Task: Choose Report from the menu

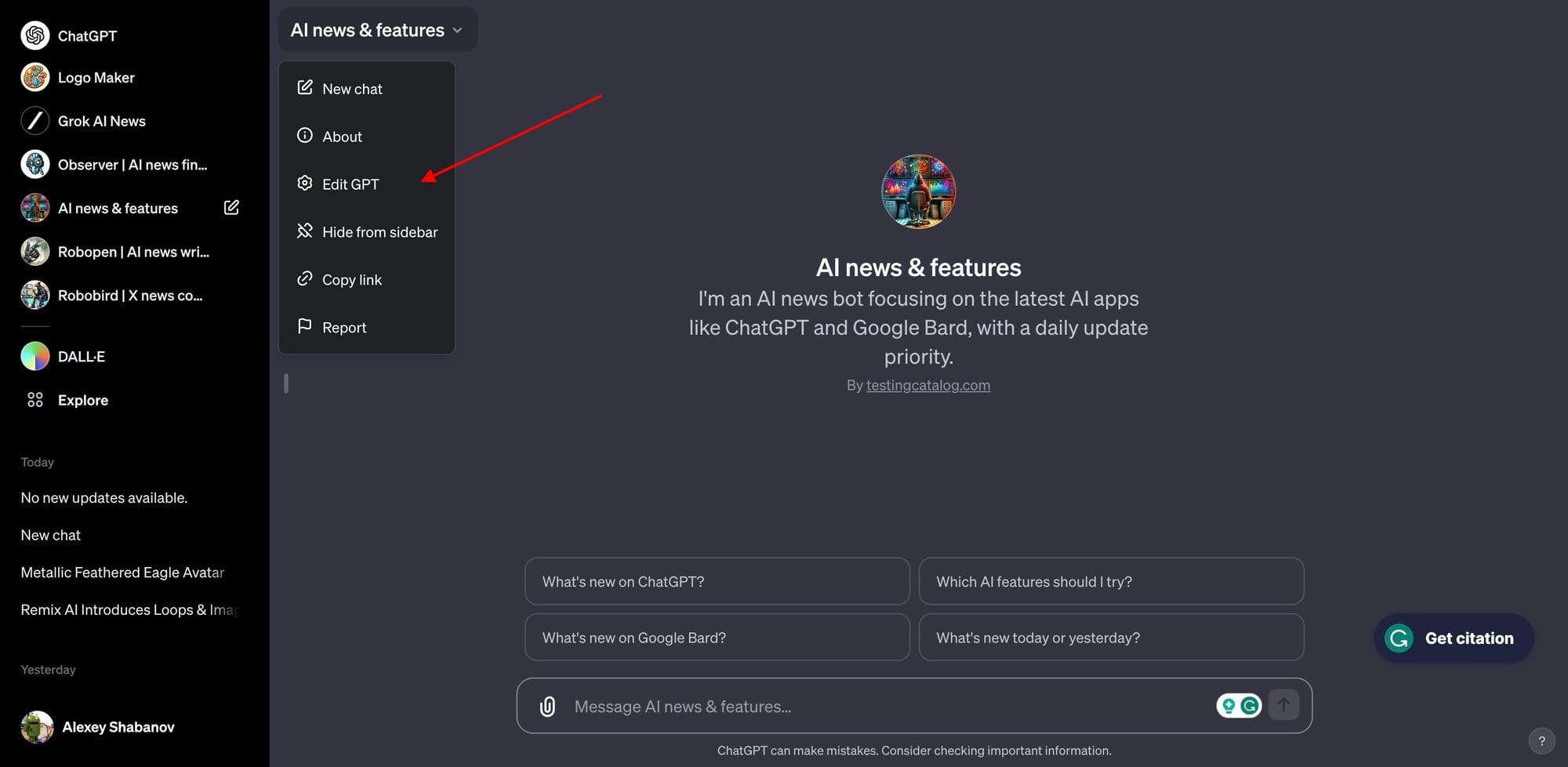Action: click(367, 328)
